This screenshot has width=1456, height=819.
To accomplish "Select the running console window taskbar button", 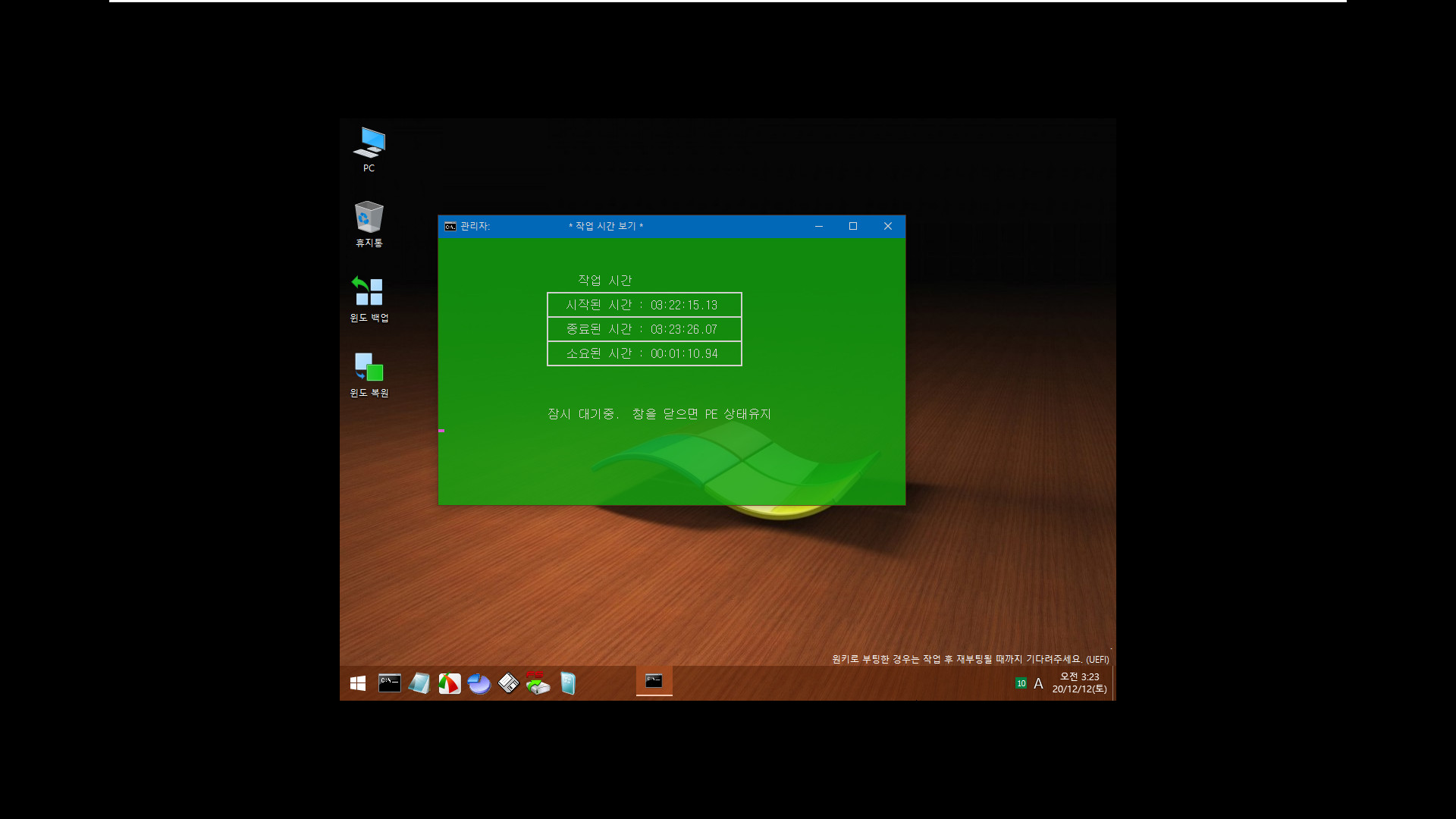I will click(x=654, y=682).
